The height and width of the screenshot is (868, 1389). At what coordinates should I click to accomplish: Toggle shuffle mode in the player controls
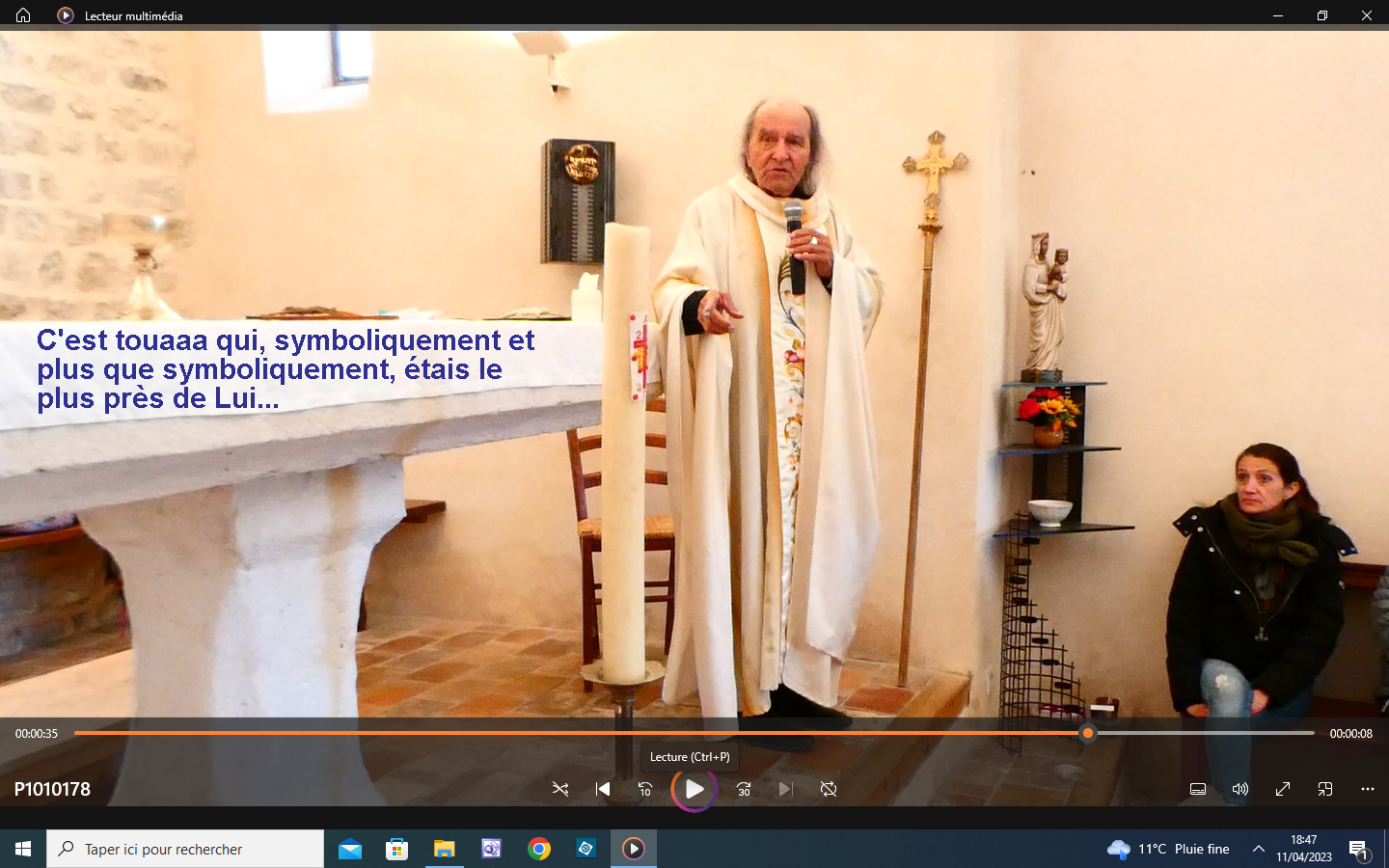coord(559,789)
